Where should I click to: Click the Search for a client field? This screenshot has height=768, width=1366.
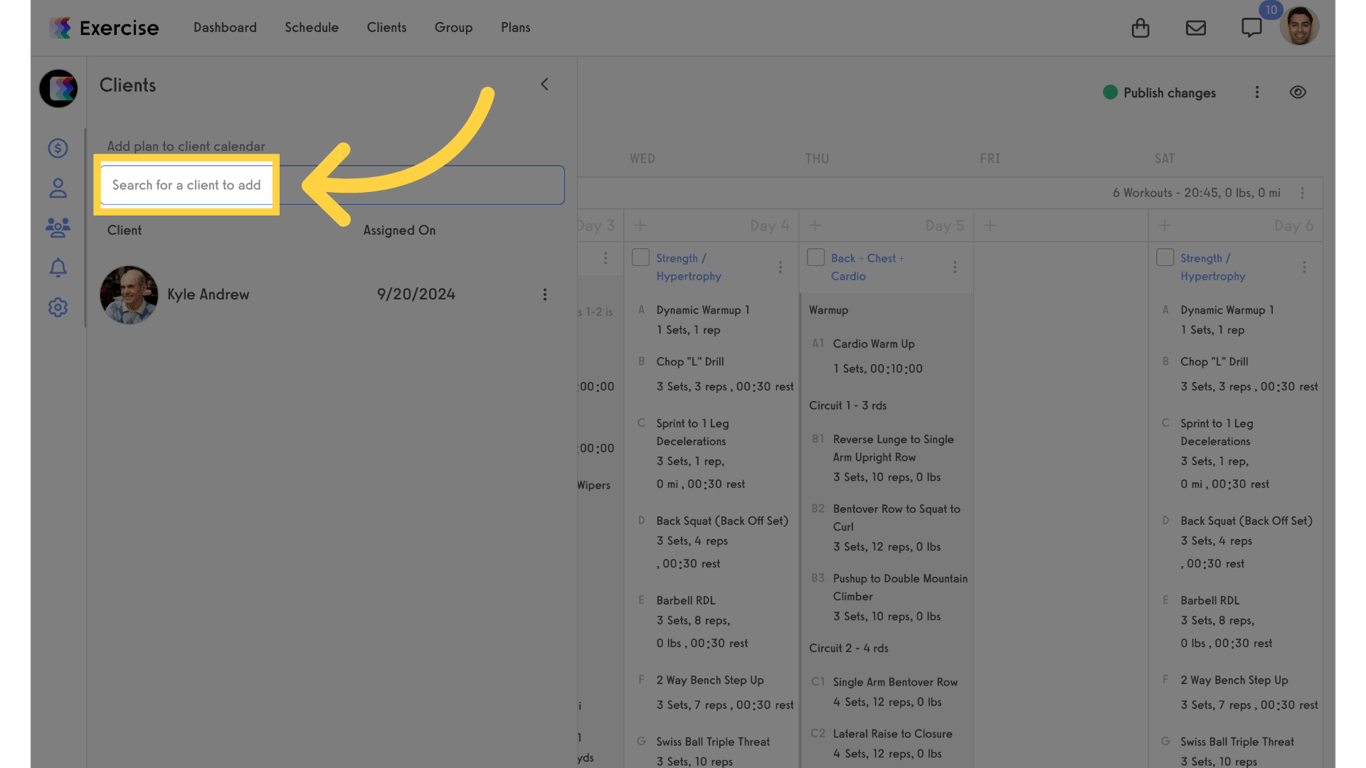tap(186, 185)
